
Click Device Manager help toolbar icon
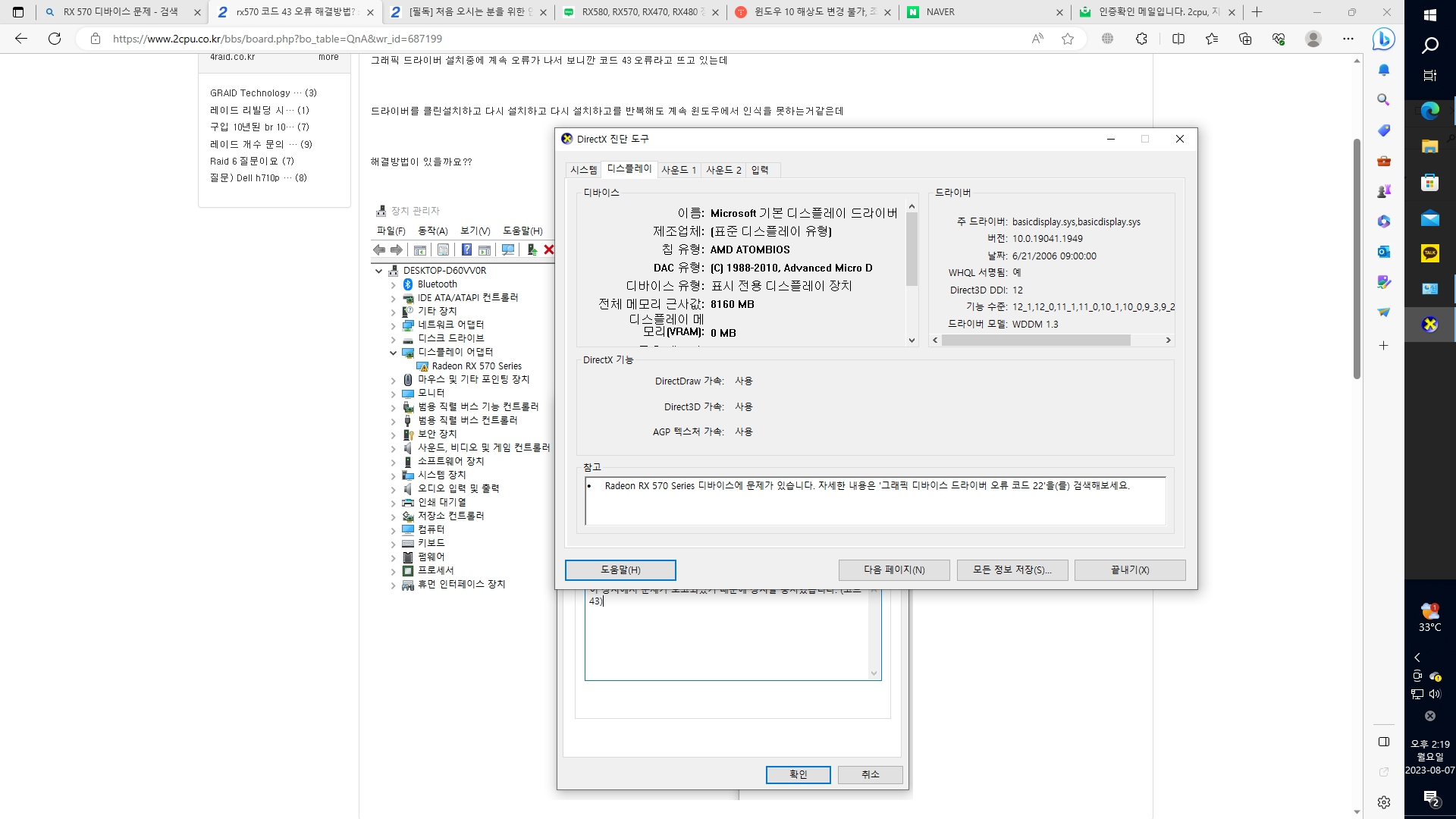tap(466, 249)
